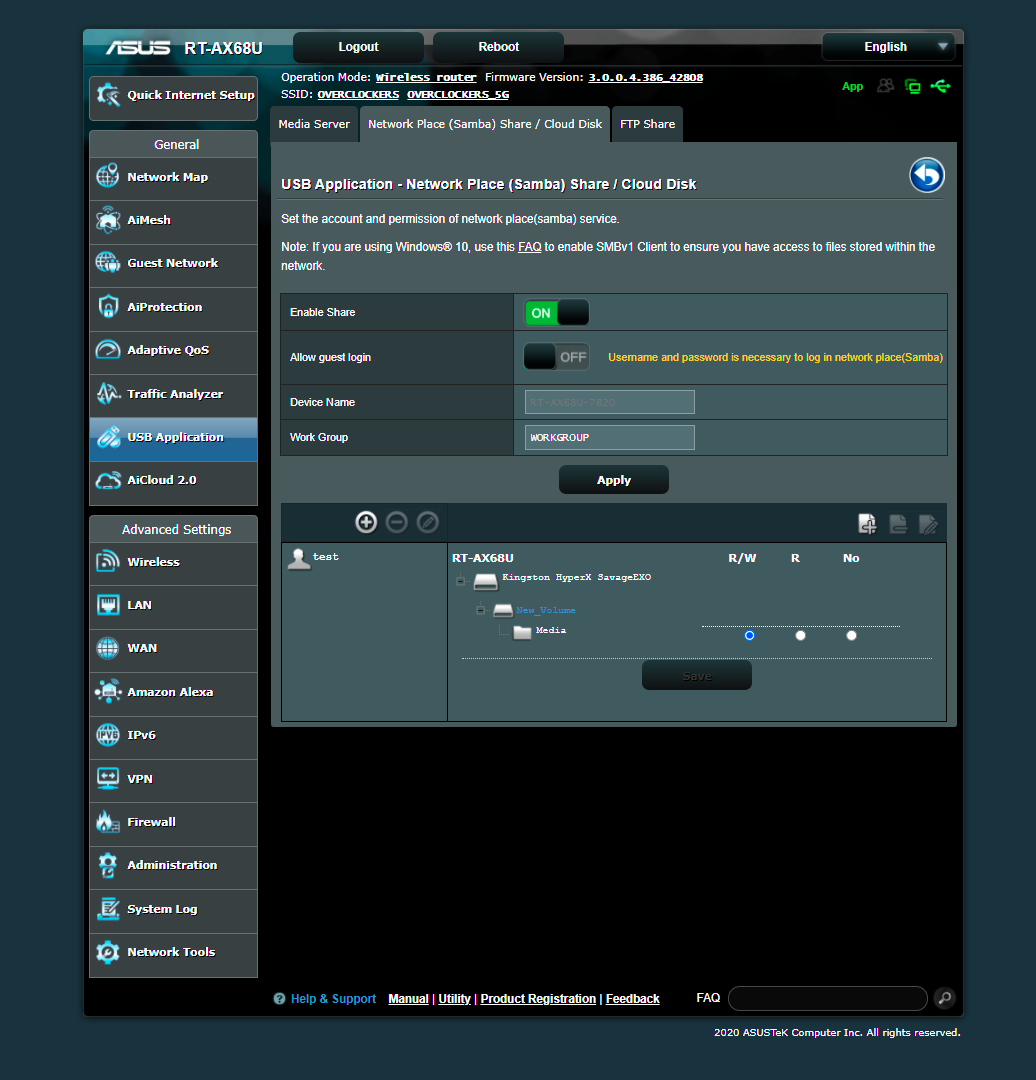The width and height of the screenshot is (1036, 1080).
Task: Select R read-only permission for Media
Action: 800,636
